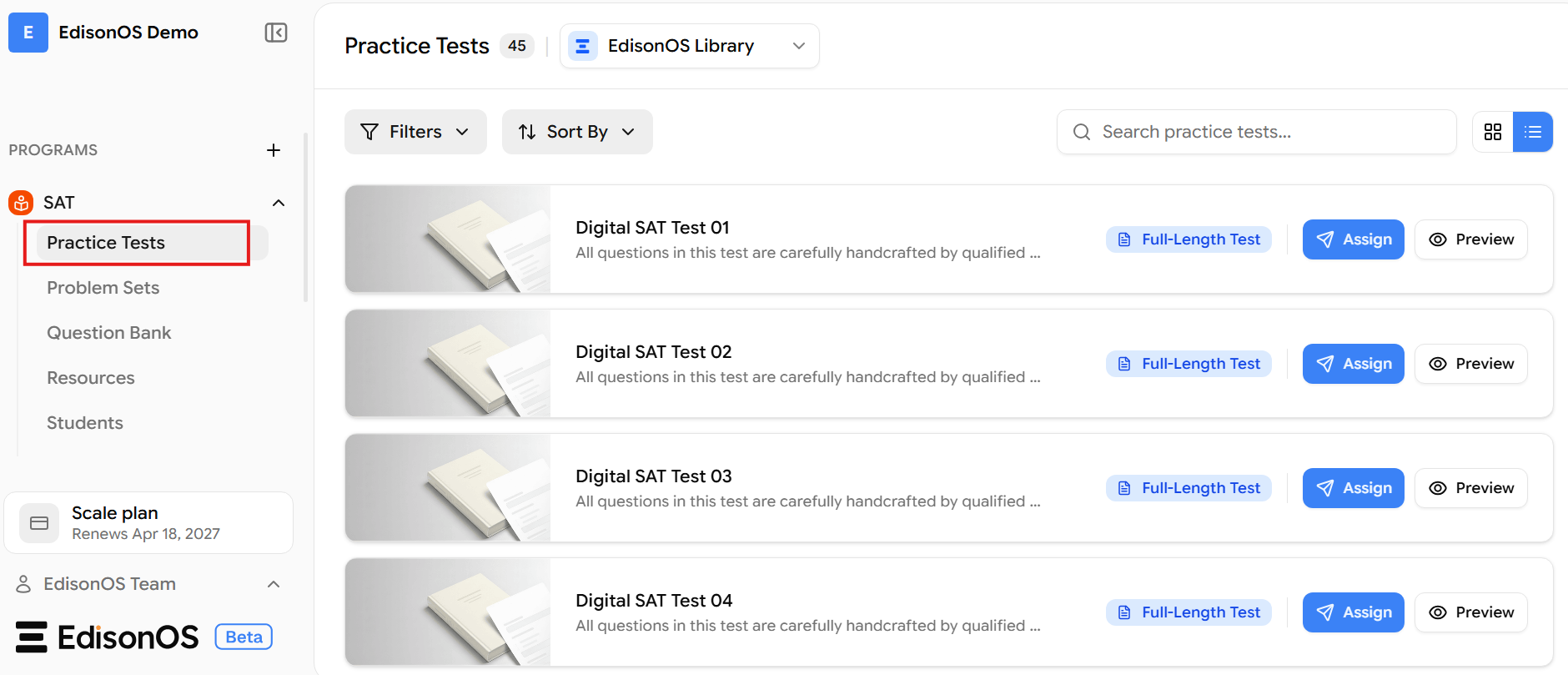Open Problem Sets in sidebar
This screenshot has width=1568, height=675.
pos(103,288)
